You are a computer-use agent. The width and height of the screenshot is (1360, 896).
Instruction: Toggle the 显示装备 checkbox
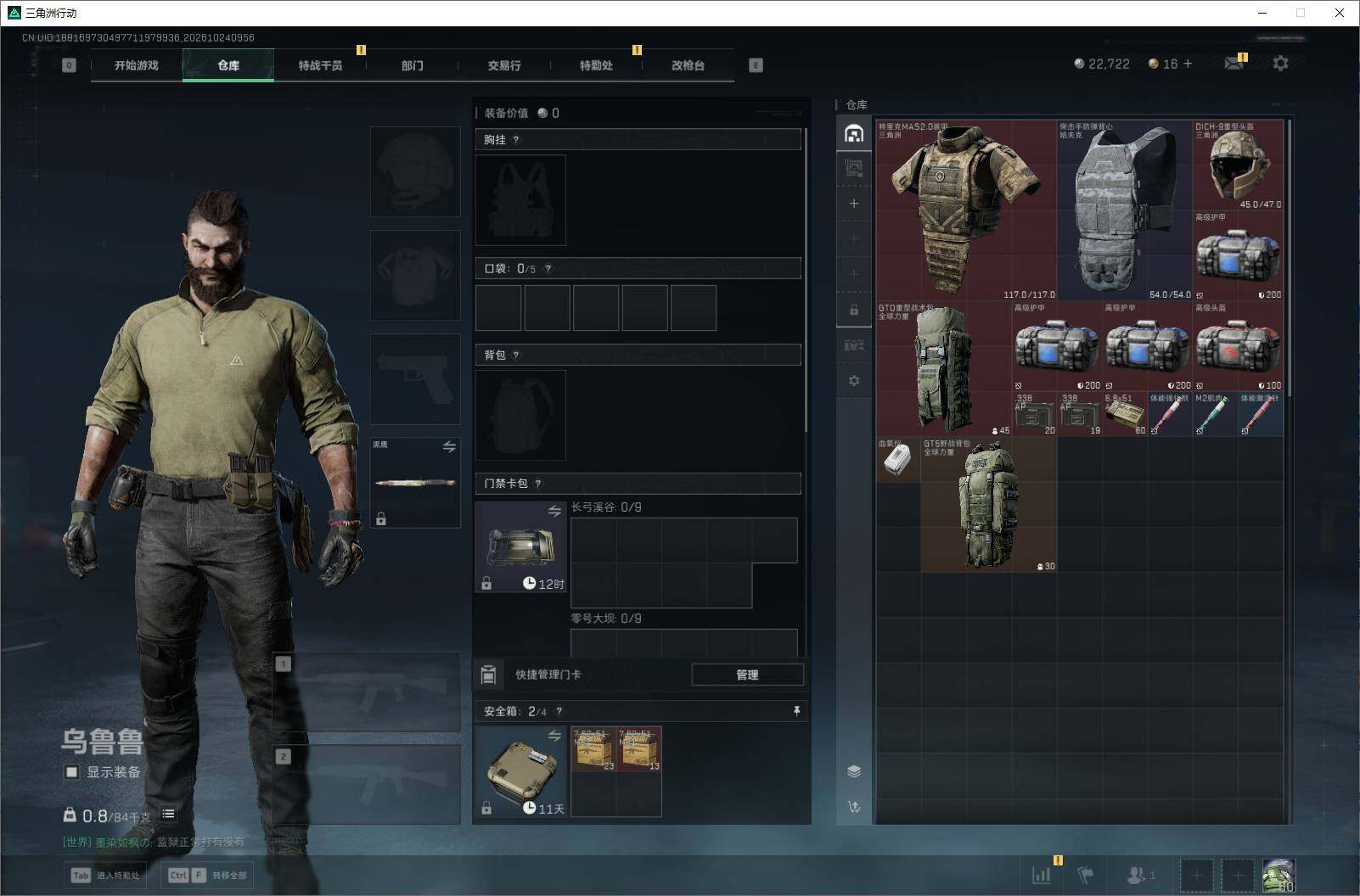[72, 772]
